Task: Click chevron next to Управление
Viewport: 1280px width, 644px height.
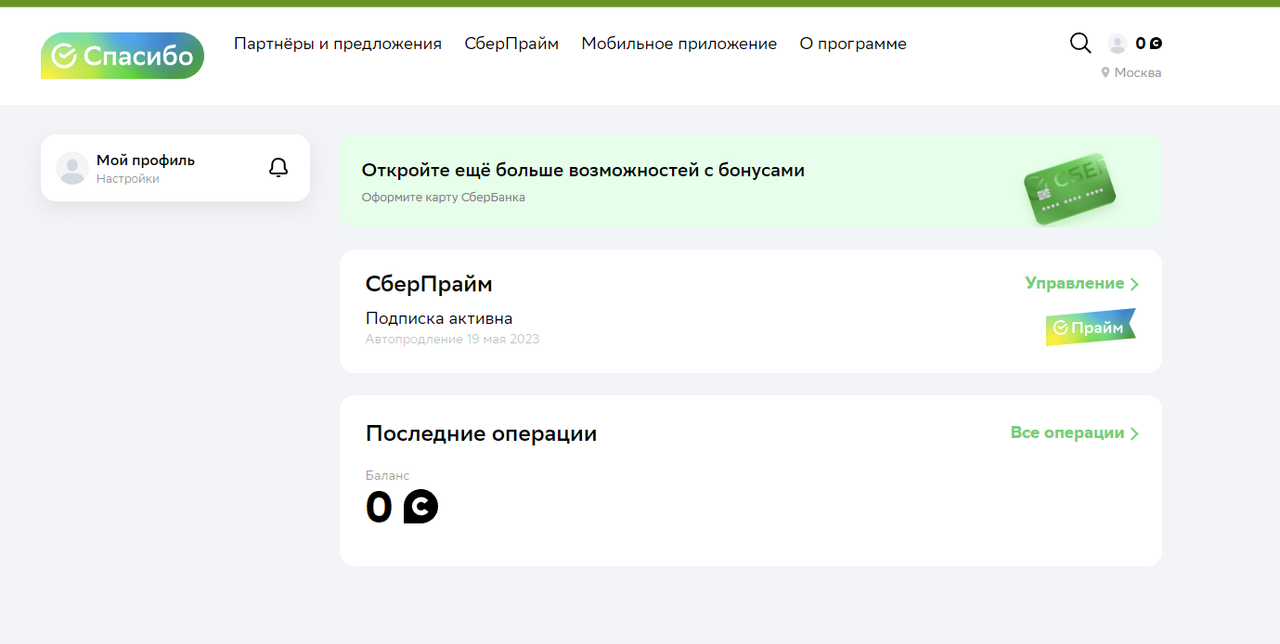Action: pos(1134,285)
